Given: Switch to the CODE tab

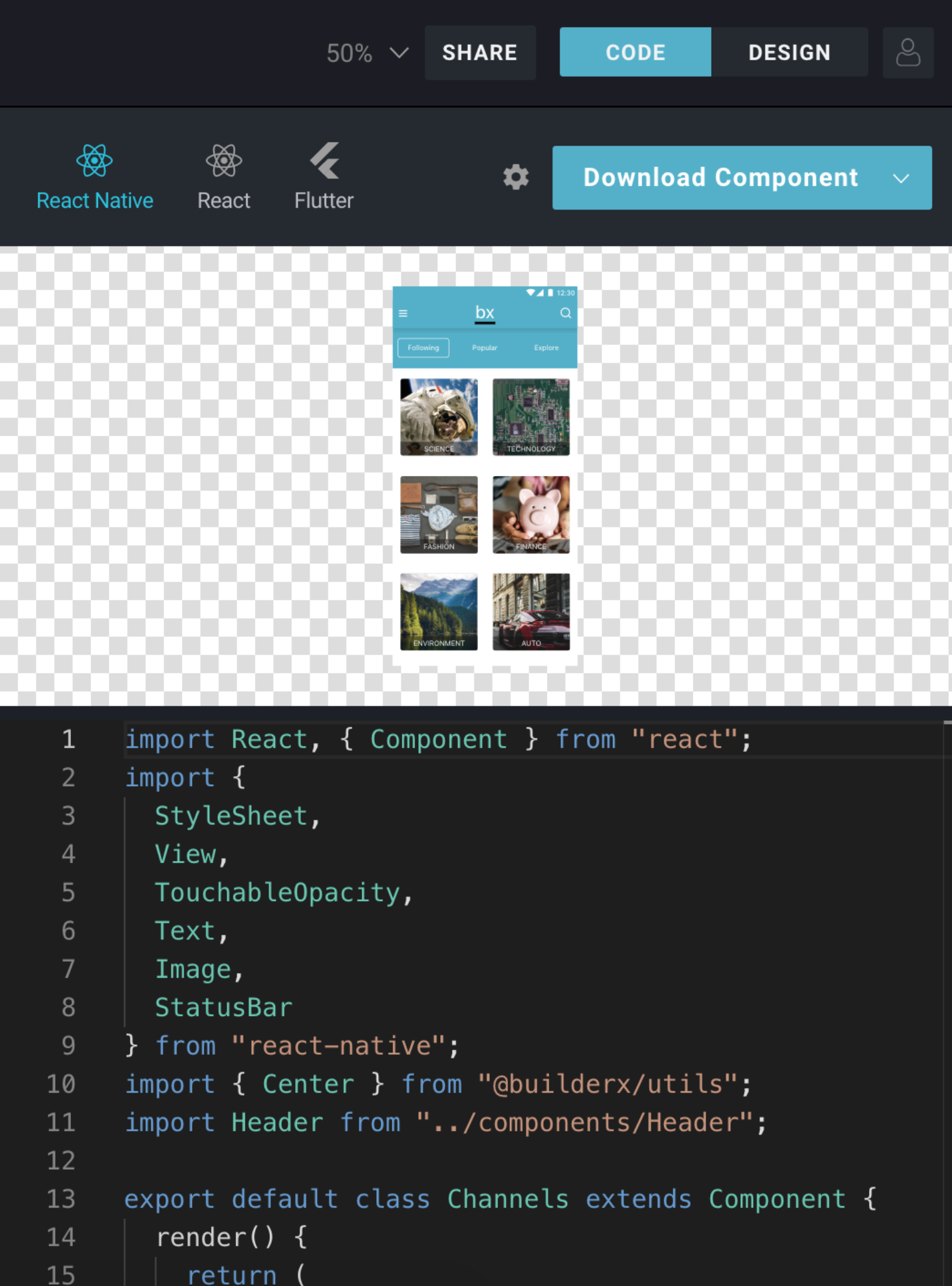Looking at the screenshot, I should [x=636, y=52].
